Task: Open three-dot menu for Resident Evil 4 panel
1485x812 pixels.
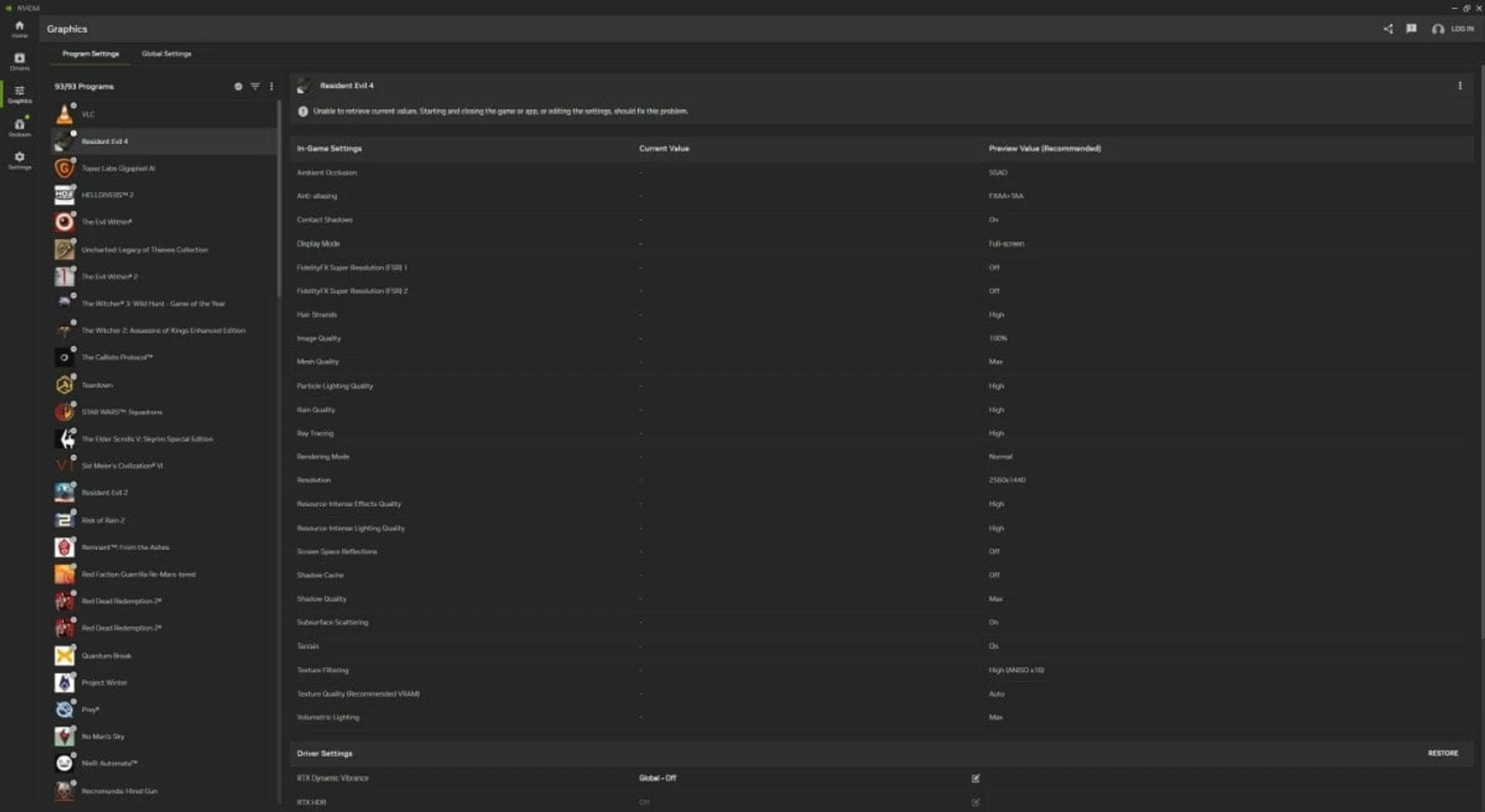Action: [x=1459, y=86]
